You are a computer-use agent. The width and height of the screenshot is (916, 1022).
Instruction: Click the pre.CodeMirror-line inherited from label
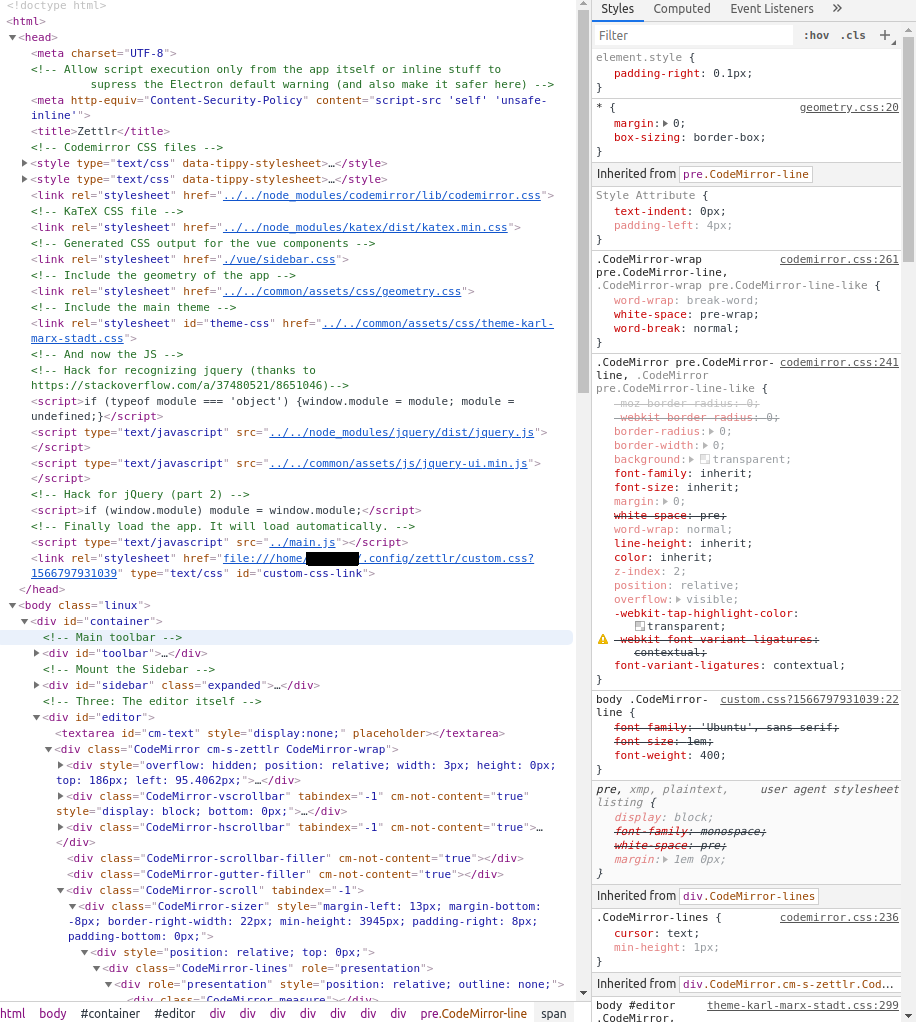tap(746, 174)
